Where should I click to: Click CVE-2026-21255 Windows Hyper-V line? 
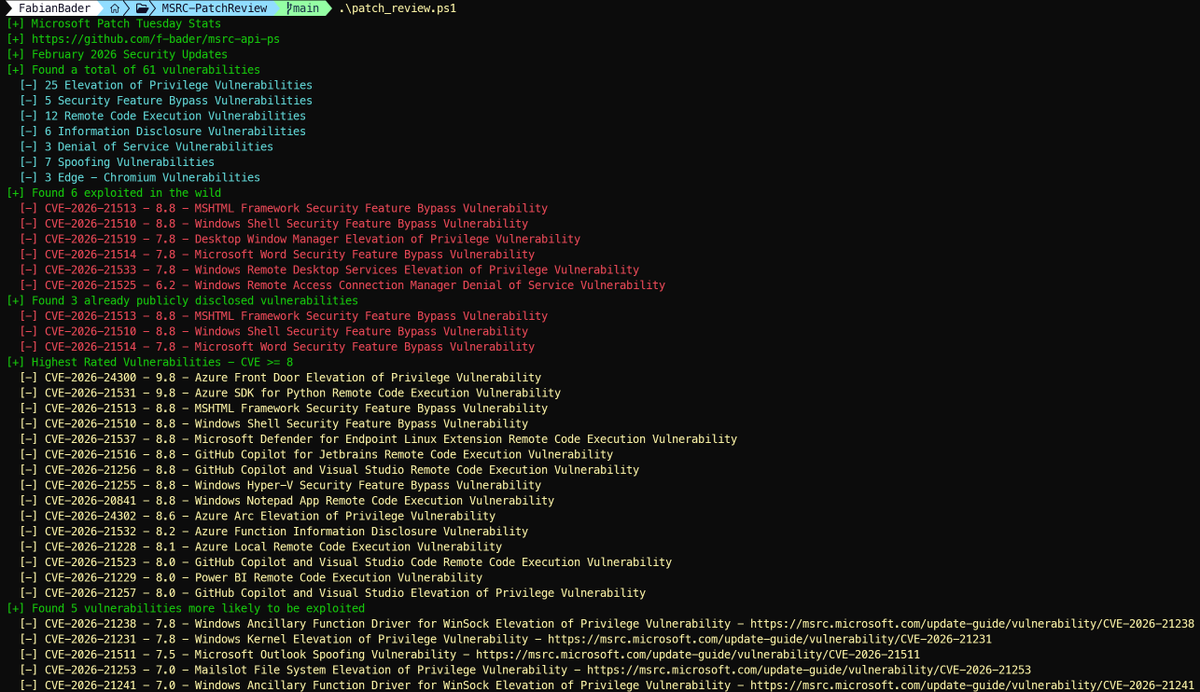coord(280,485)
